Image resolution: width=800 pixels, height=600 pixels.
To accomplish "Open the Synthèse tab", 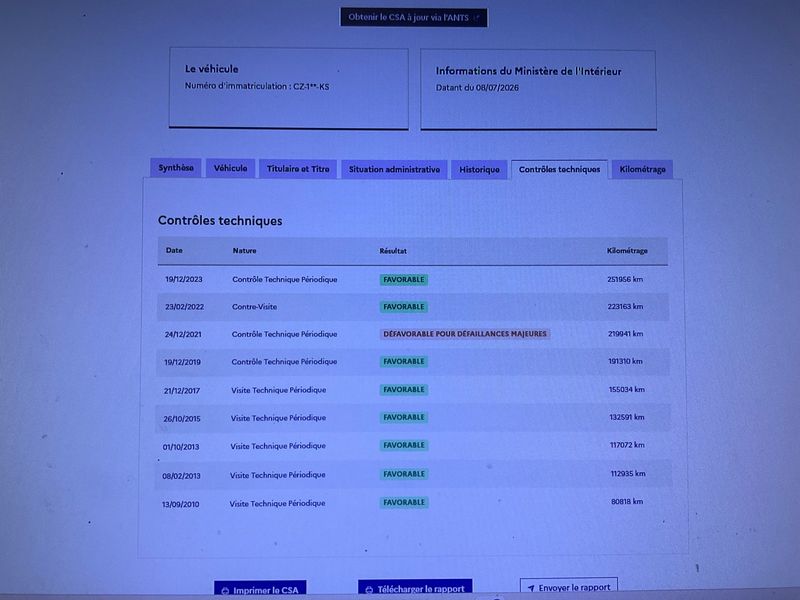I will pyautogui.click(x=176, y=168).
